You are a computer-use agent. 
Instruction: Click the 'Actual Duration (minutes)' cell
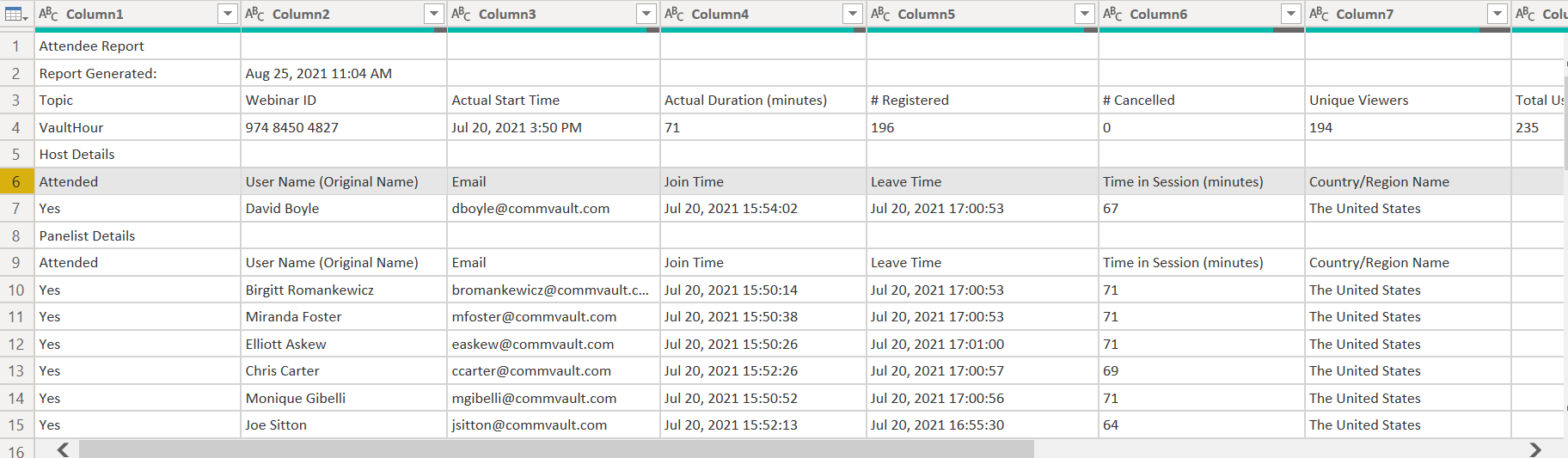click(x=763, y=100)
